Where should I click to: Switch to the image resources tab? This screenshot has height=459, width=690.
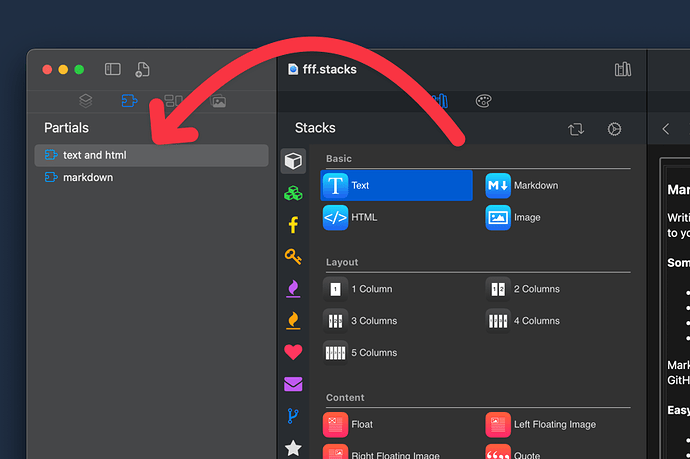(218, 101)
